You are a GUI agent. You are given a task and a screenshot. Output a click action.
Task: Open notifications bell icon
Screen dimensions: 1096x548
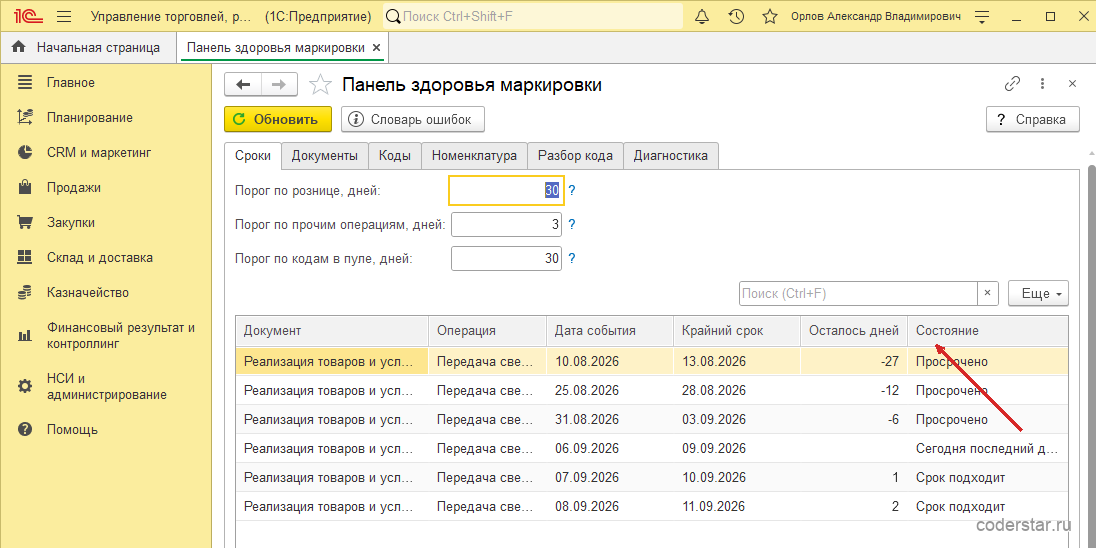[702, 16]
